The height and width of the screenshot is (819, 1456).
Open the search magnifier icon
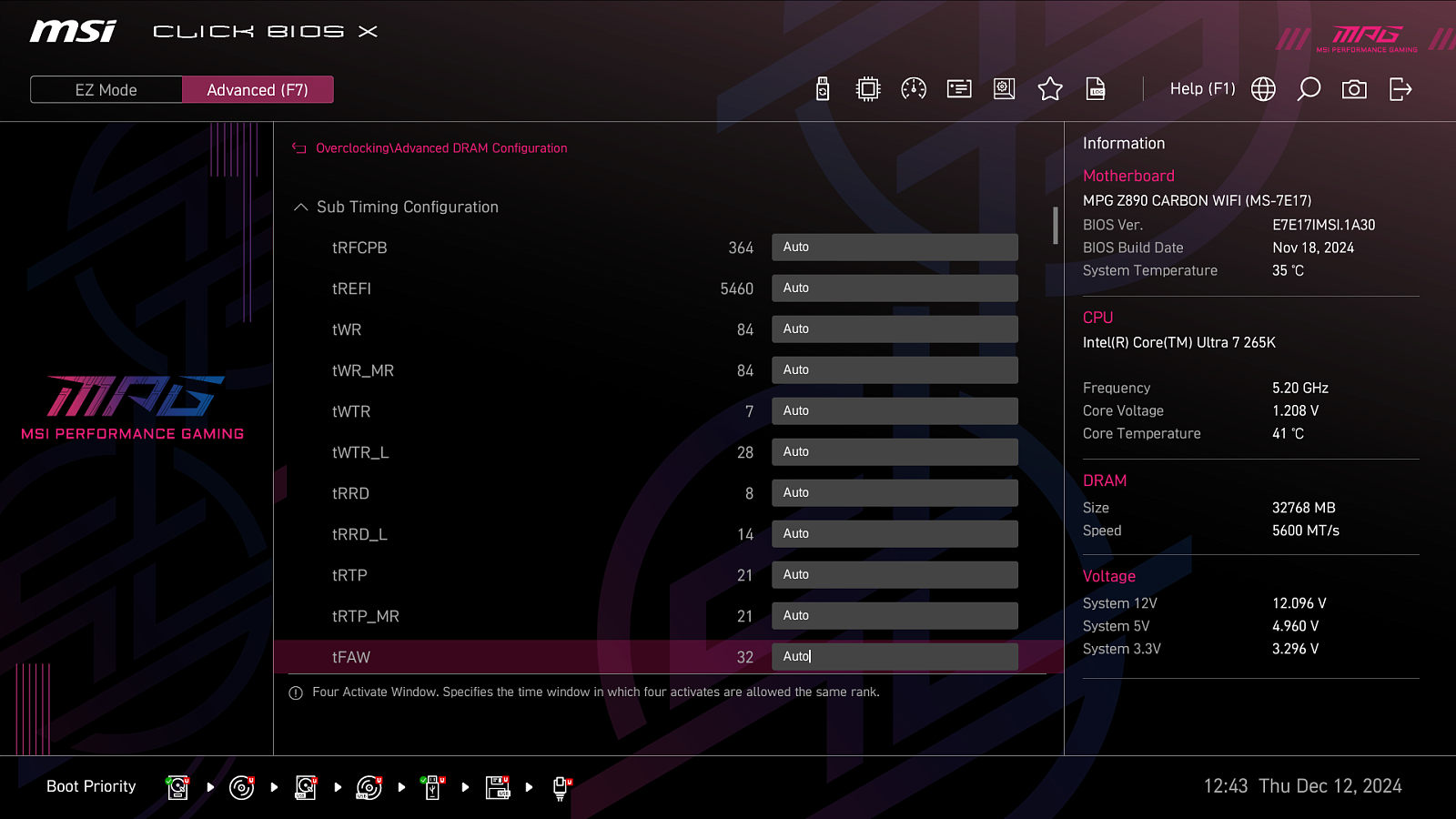point(1309,89)
